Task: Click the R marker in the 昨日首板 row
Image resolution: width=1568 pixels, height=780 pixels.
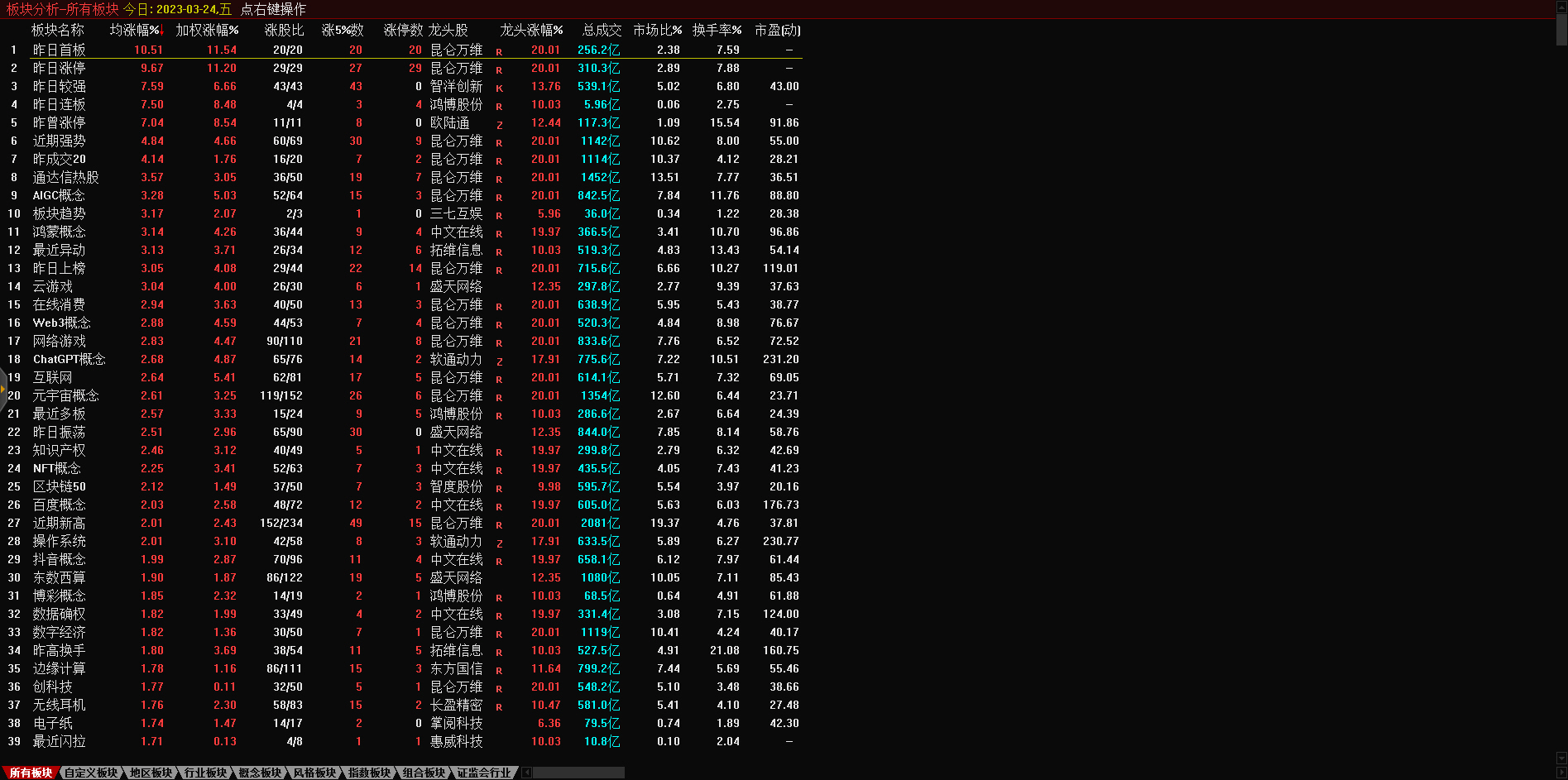Action: click(x=499, y=51)
